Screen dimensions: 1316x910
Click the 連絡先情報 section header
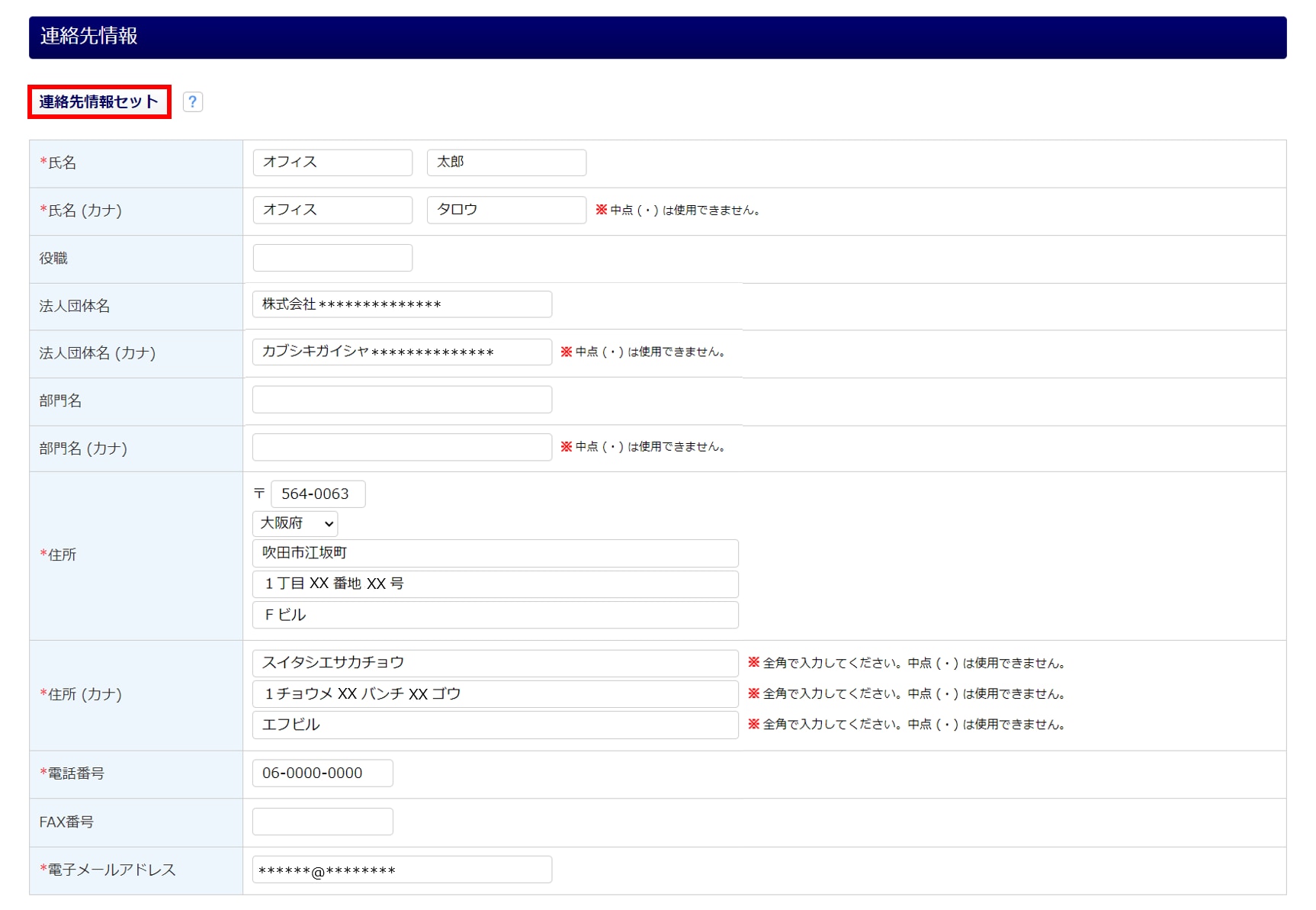[657, 37]
